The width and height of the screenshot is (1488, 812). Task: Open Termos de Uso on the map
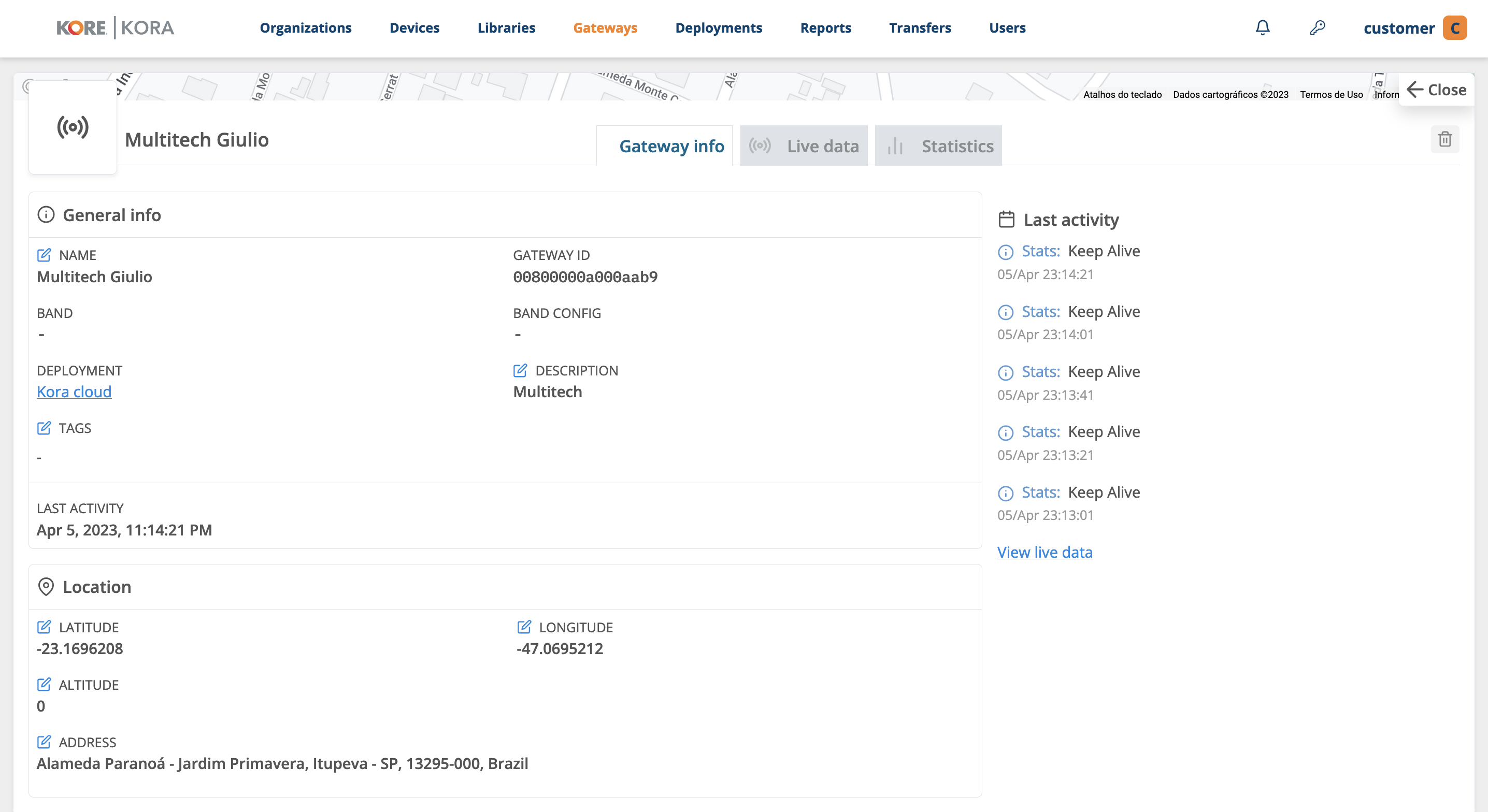point(1332,94)
